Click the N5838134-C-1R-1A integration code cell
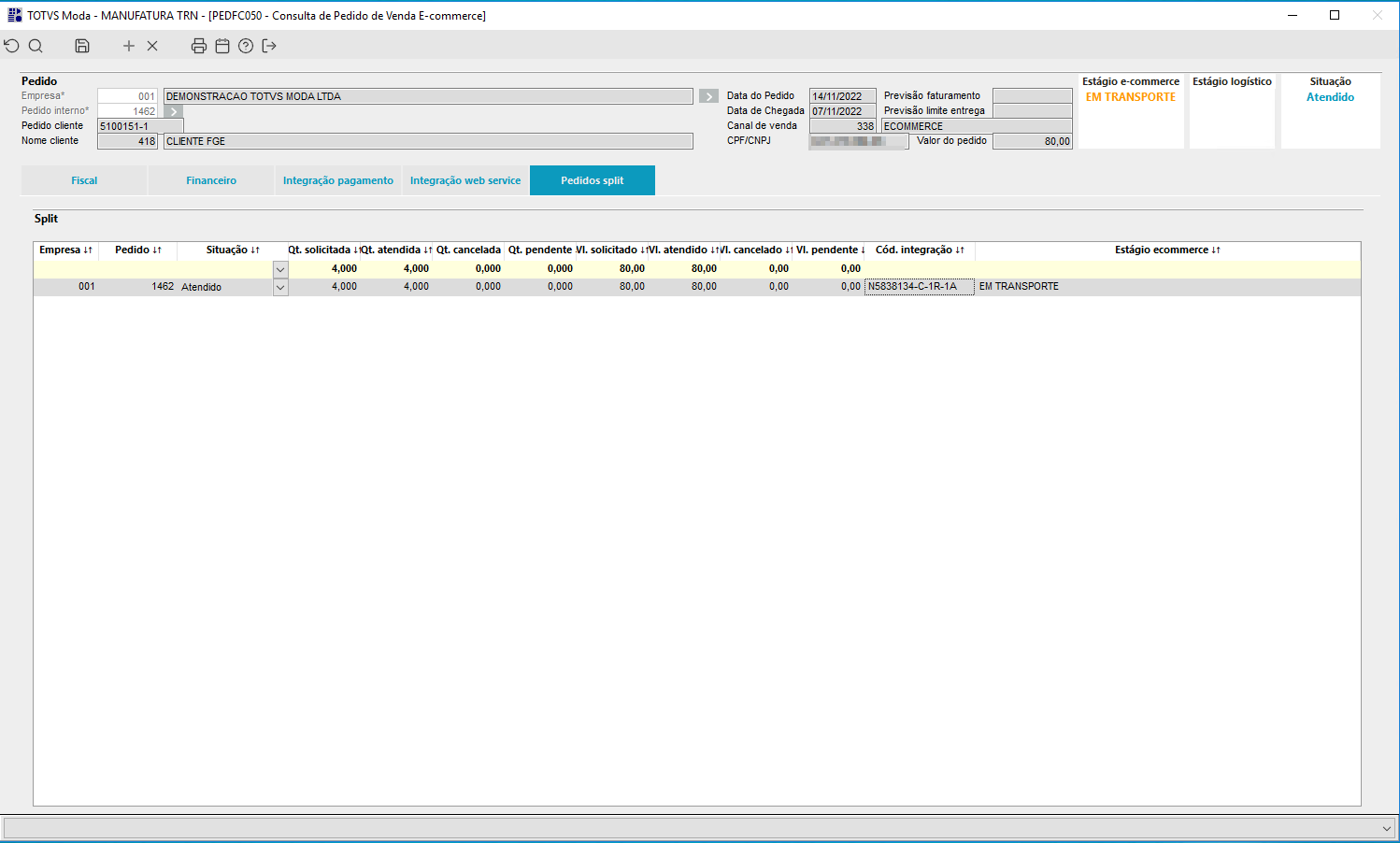Viewport: 1400px width, 843px height. pyautogui.click(x=920, y=287)
